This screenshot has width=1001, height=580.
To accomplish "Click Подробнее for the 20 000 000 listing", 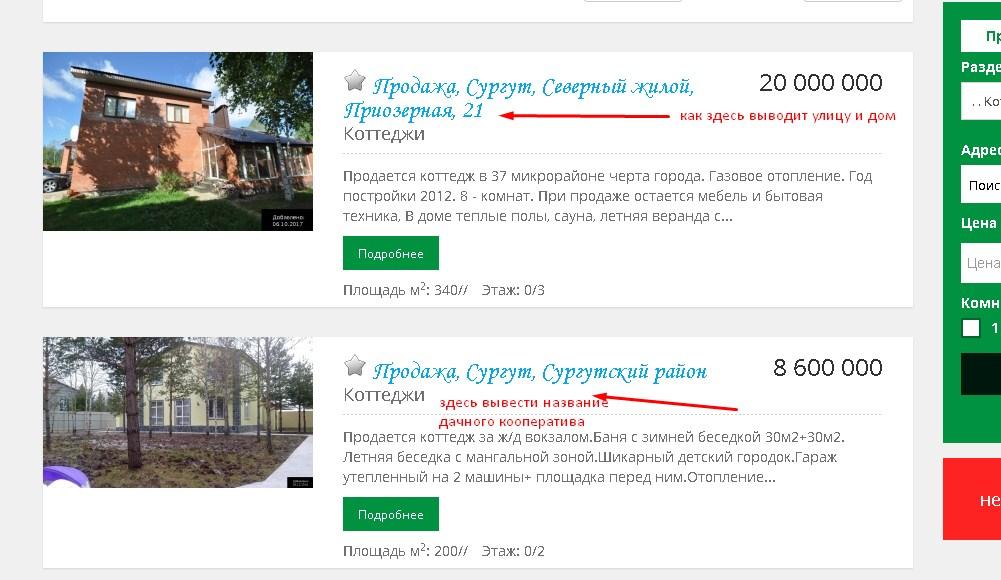I will pos(391,253).
